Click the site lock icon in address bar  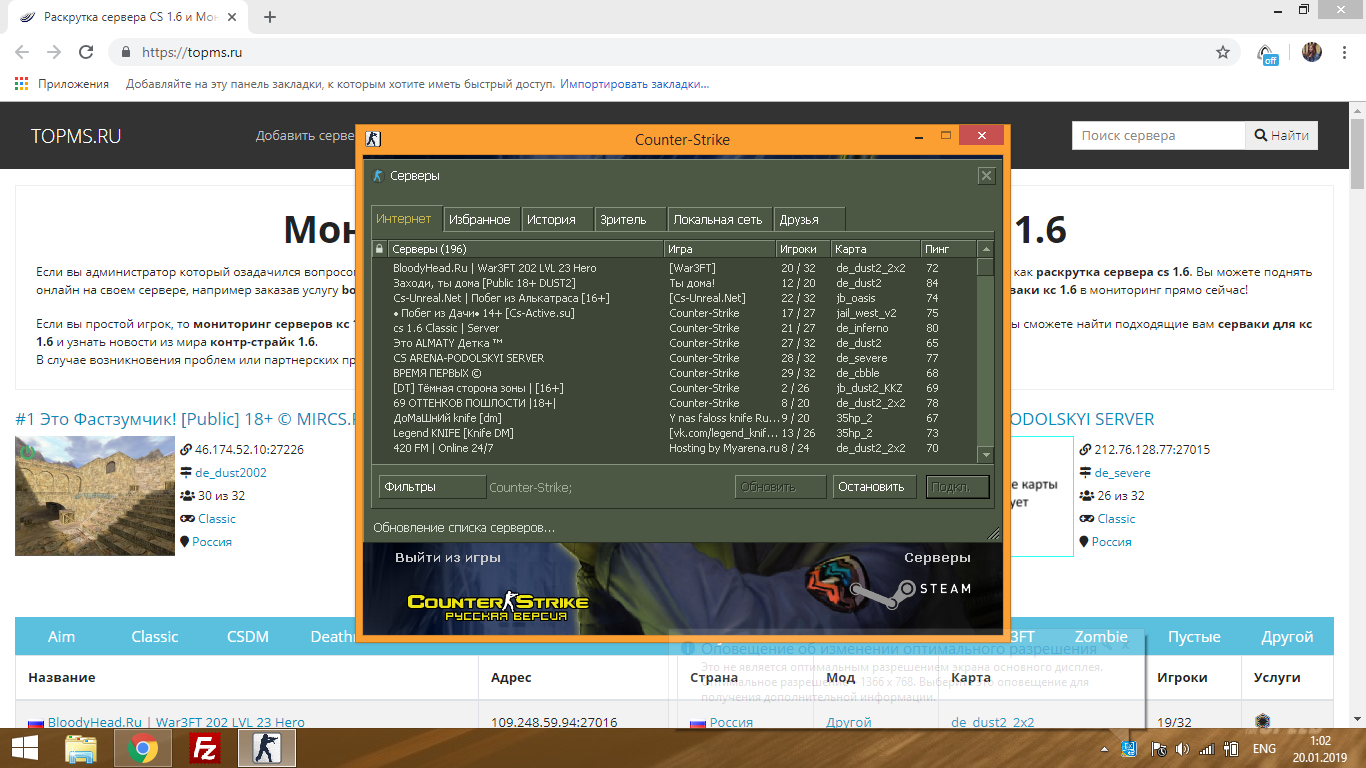coord(126,52)
